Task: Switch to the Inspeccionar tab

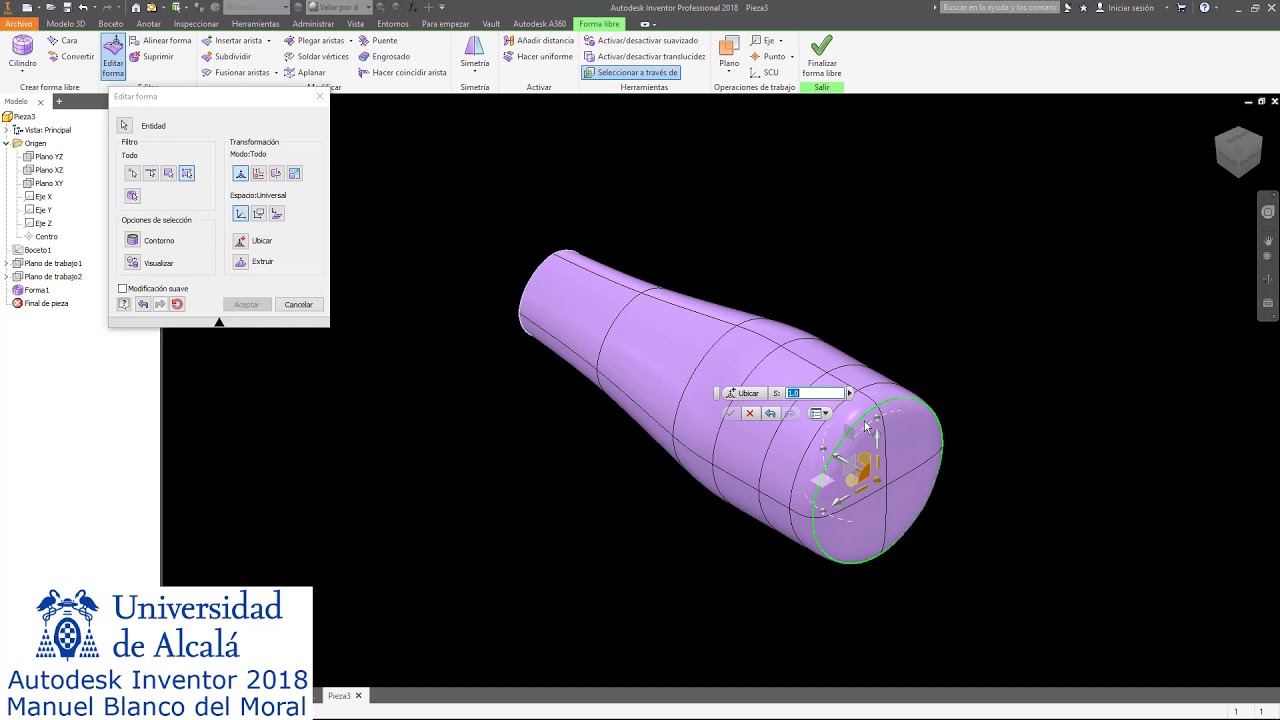Action: pyautogui.click(x=196, y=24)
